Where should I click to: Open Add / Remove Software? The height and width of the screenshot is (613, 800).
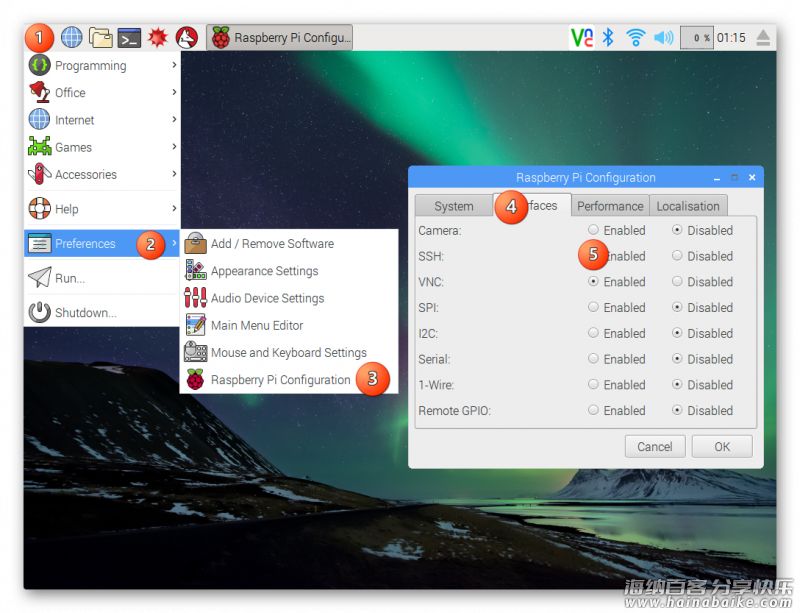pyautogui.click(x=289, y=243)
